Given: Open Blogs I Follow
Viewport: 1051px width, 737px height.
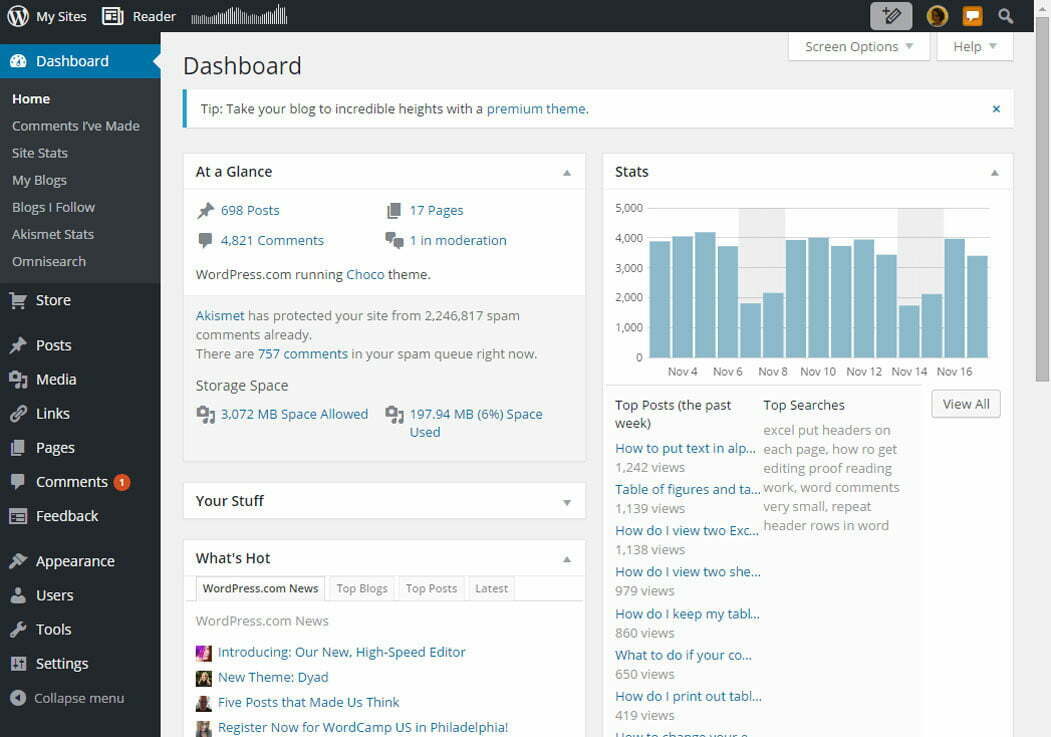Looking at the screenshot, I should (x=54, y=207).
